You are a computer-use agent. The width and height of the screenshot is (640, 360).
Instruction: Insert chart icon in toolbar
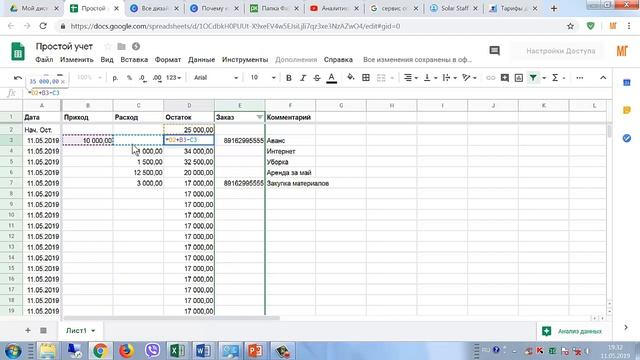(519, 78)
